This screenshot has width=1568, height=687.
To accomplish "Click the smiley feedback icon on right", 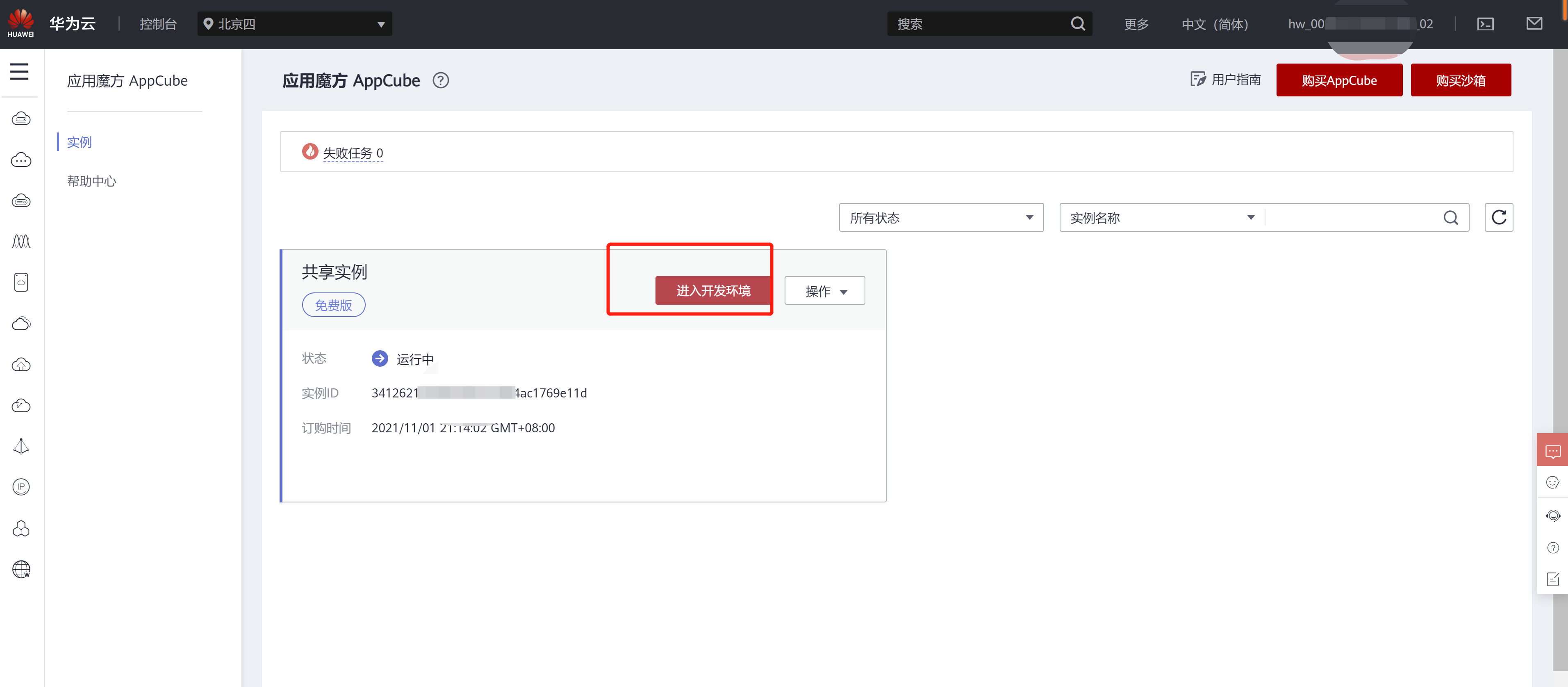I will (x=1552, y=483).
